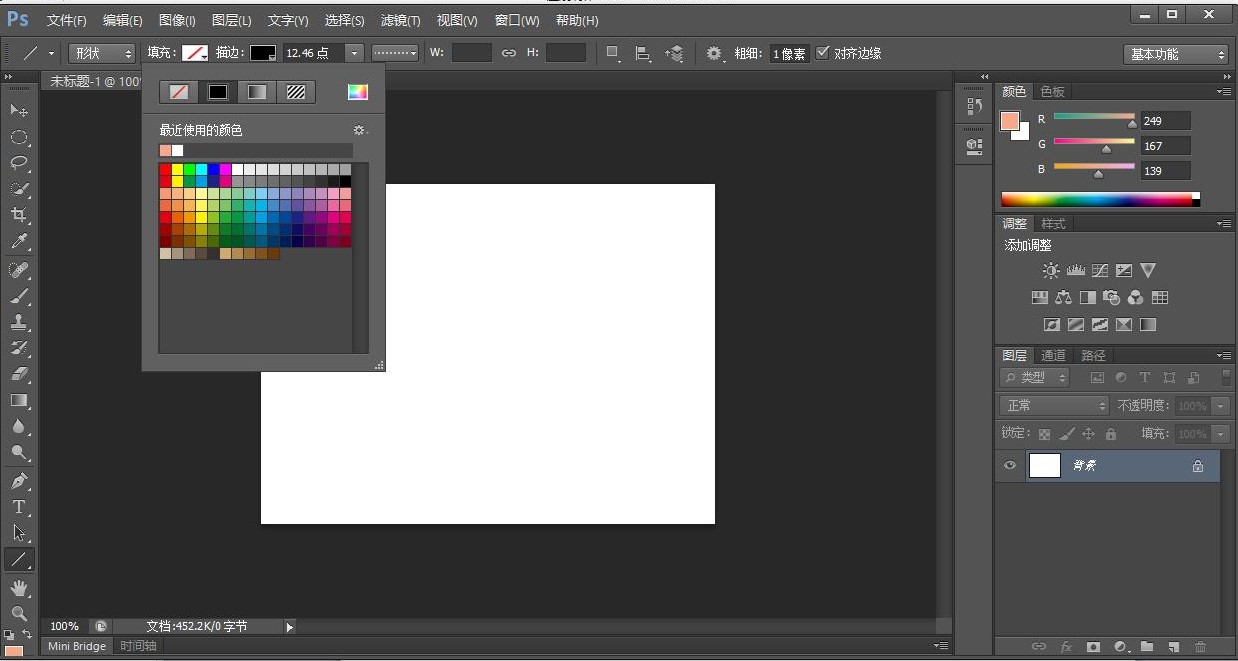Screen dimensions: 1238x661
Task: Select the Move tool
Action: click(x=19, y=110)
